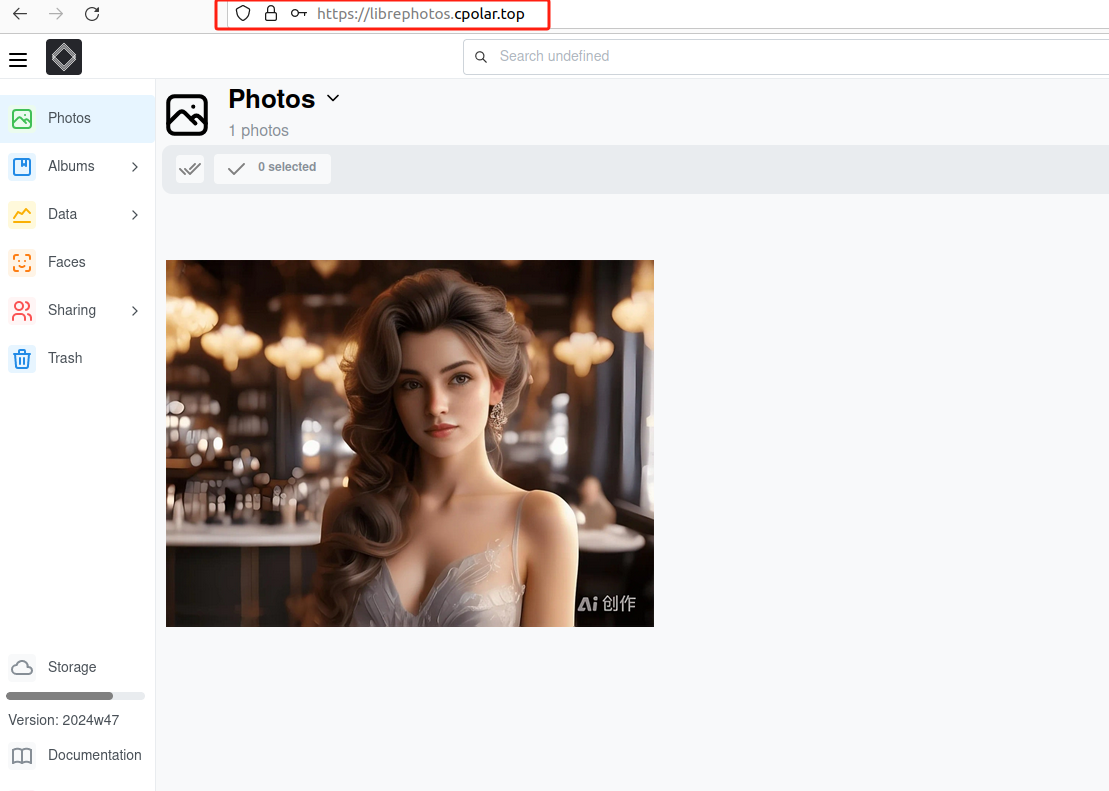Image resolution: width=1109 pixels, height=791 pixels.
Task: Expand the Sharing submenu chevron
Action: (135, 311)
